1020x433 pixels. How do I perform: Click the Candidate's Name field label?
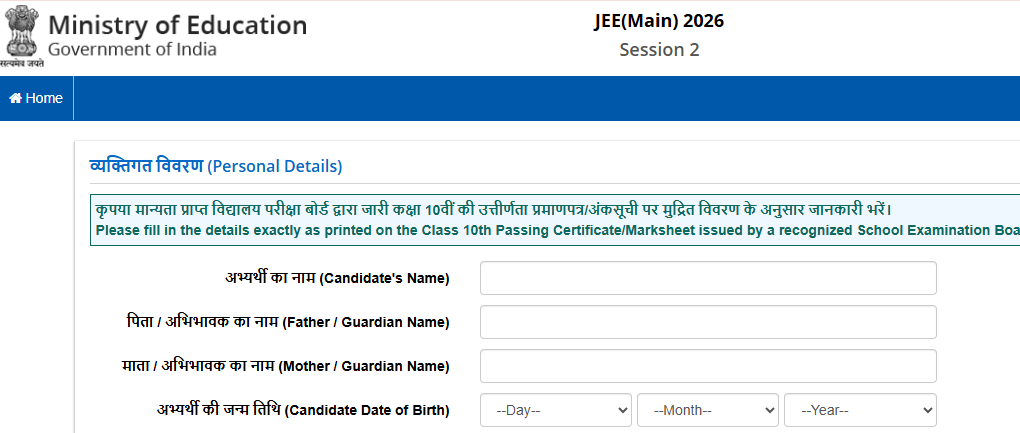337,278
